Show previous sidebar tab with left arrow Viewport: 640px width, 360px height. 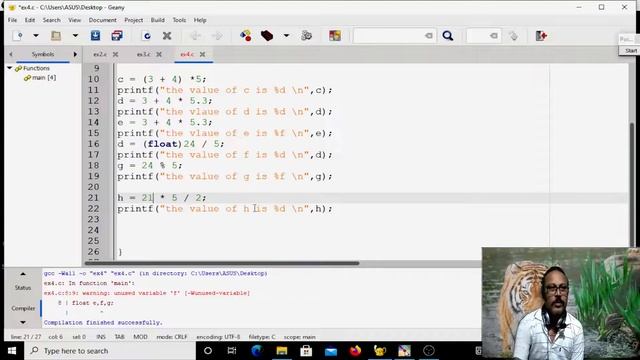(11, 54)
